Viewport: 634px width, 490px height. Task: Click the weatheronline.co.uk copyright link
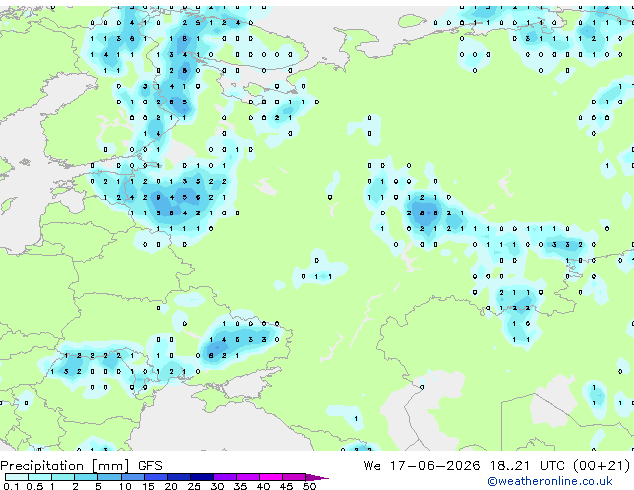coord(549,481)
